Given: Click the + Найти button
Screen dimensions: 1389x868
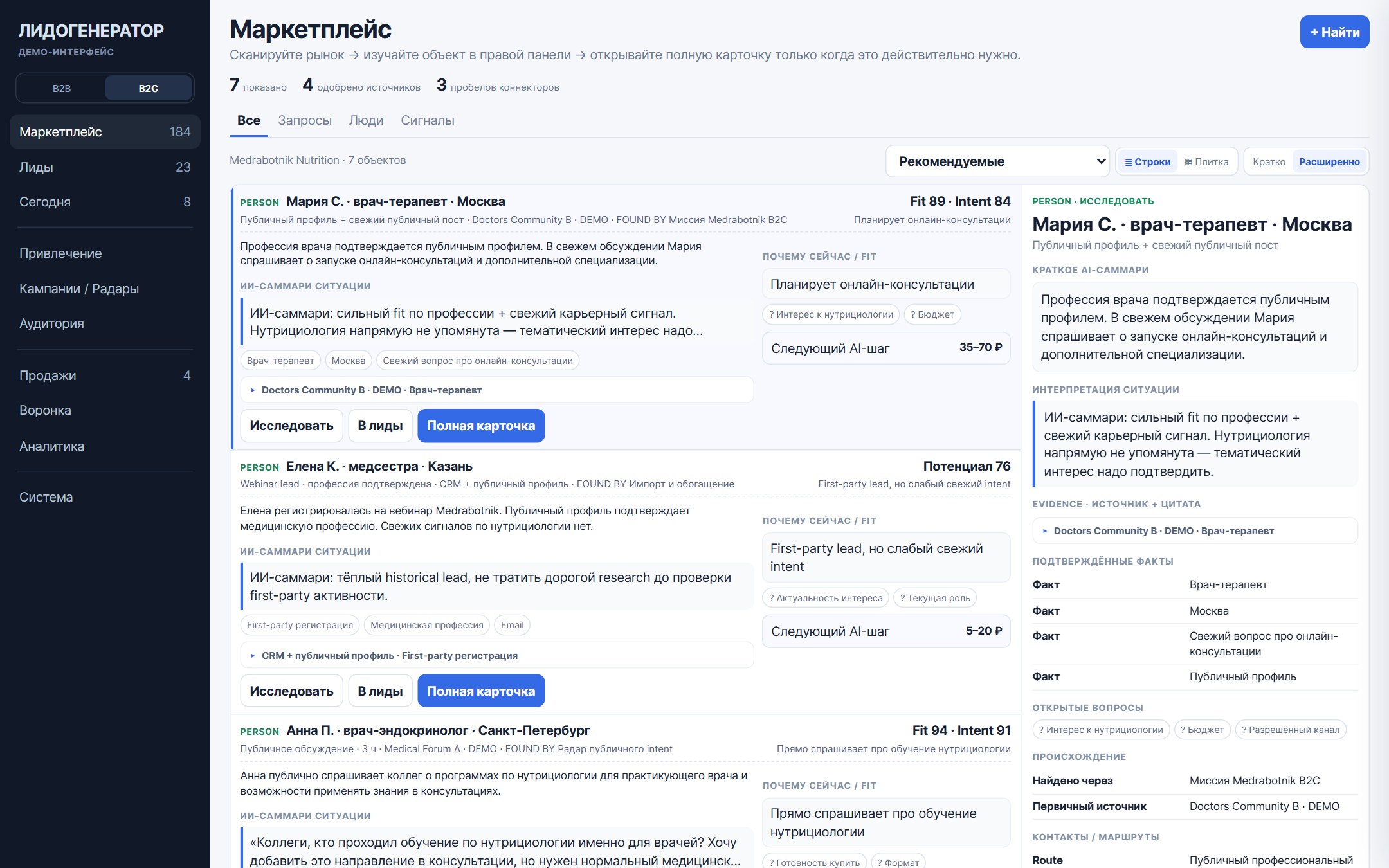Looking at the screenshot, I should click(1334, 32).
